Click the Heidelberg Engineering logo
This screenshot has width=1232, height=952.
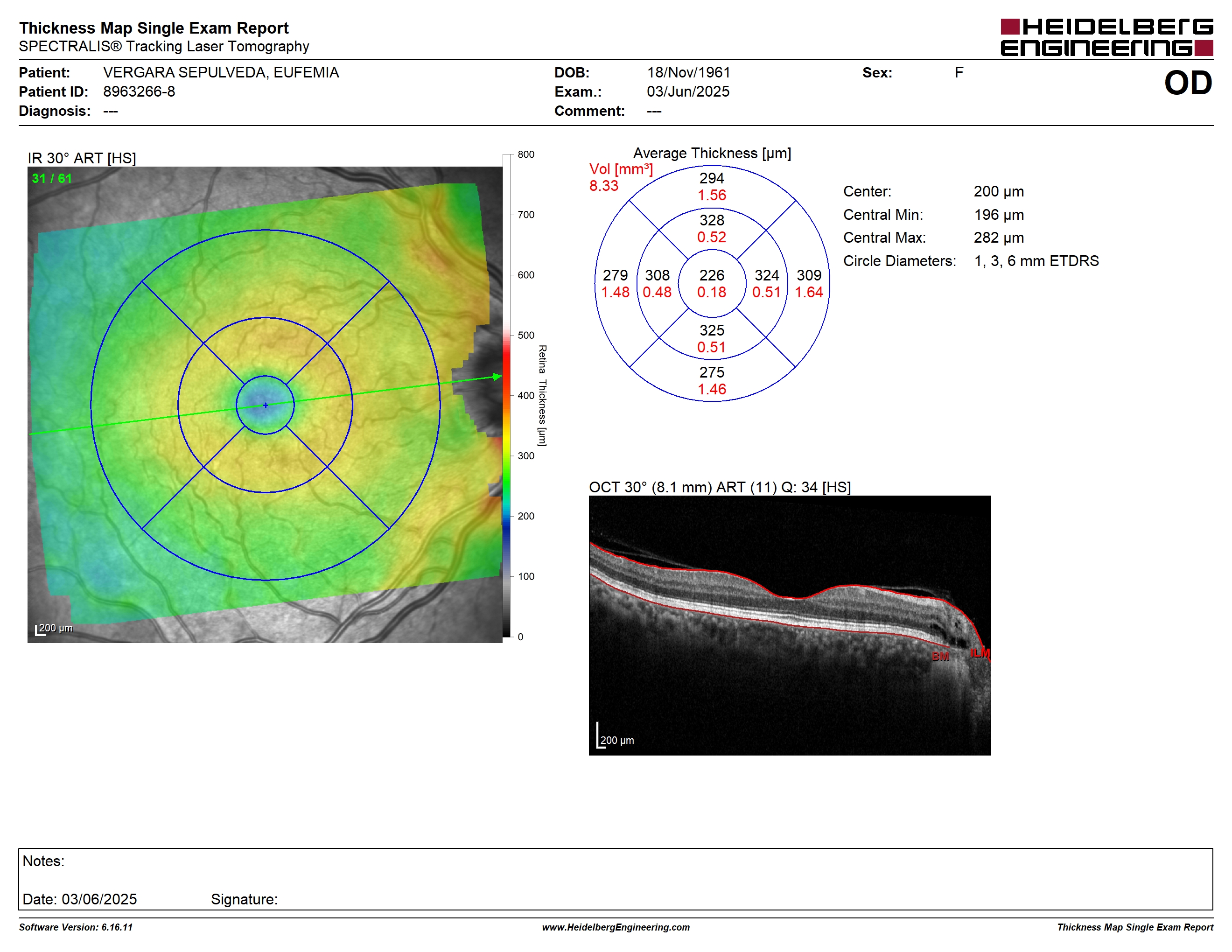pyautogui.click(x=1106, y=37)
